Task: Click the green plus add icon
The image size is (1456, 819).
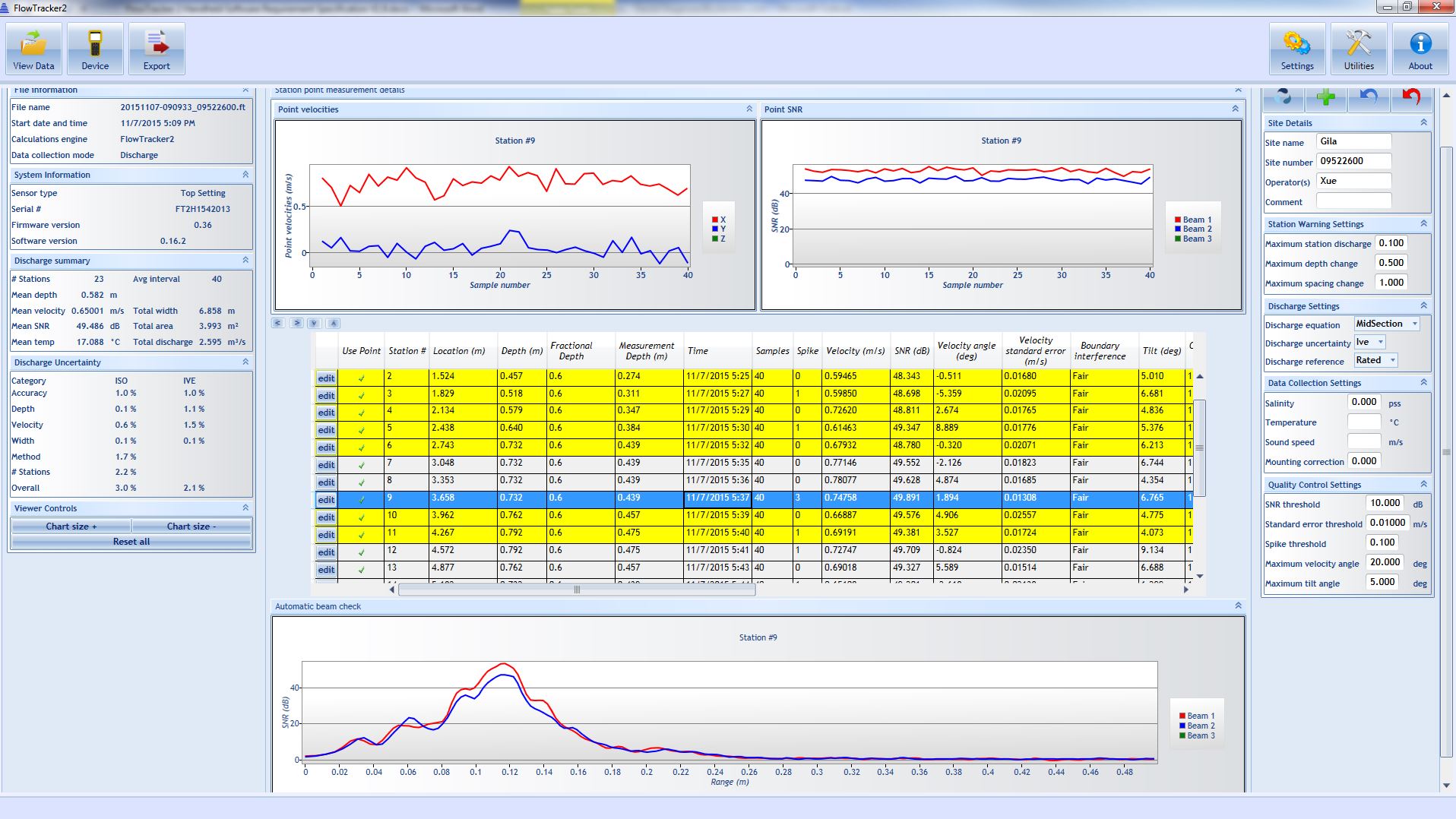Action: point(1325,97)
